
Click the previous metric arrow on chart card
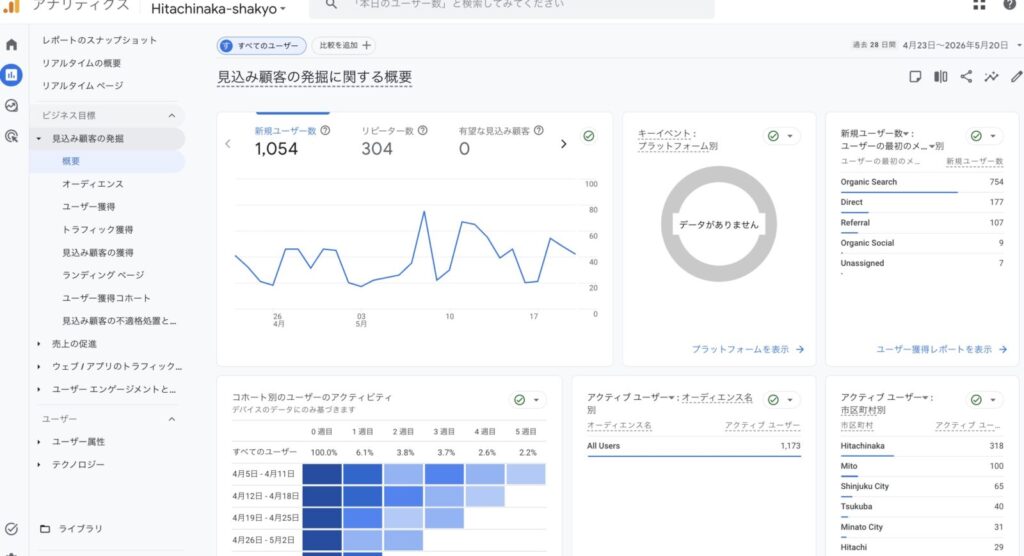coord(228,144)
